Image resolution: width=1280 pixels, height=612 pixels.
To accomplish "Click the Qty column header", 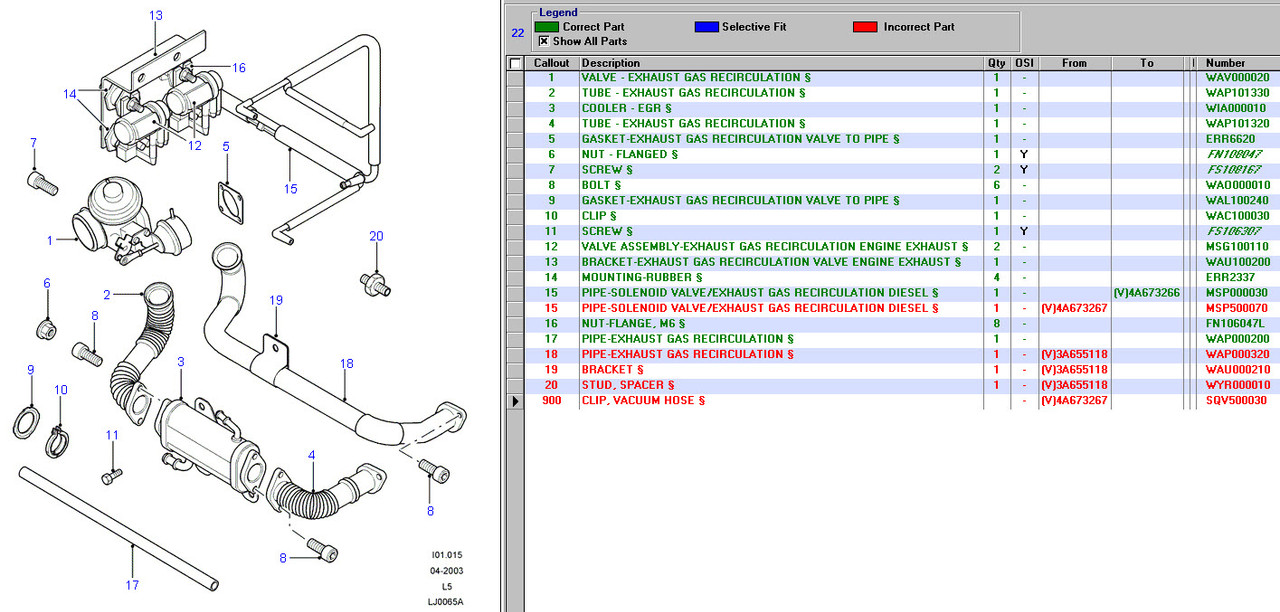I will pos(996,63).
